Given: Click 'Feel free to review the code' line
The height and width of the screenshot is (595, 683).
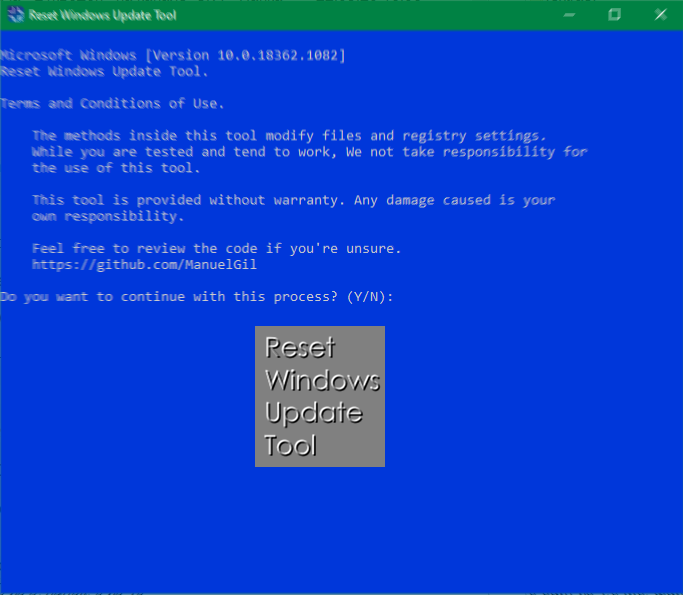Looking at the screenshot, I should (x=216, y=248).
